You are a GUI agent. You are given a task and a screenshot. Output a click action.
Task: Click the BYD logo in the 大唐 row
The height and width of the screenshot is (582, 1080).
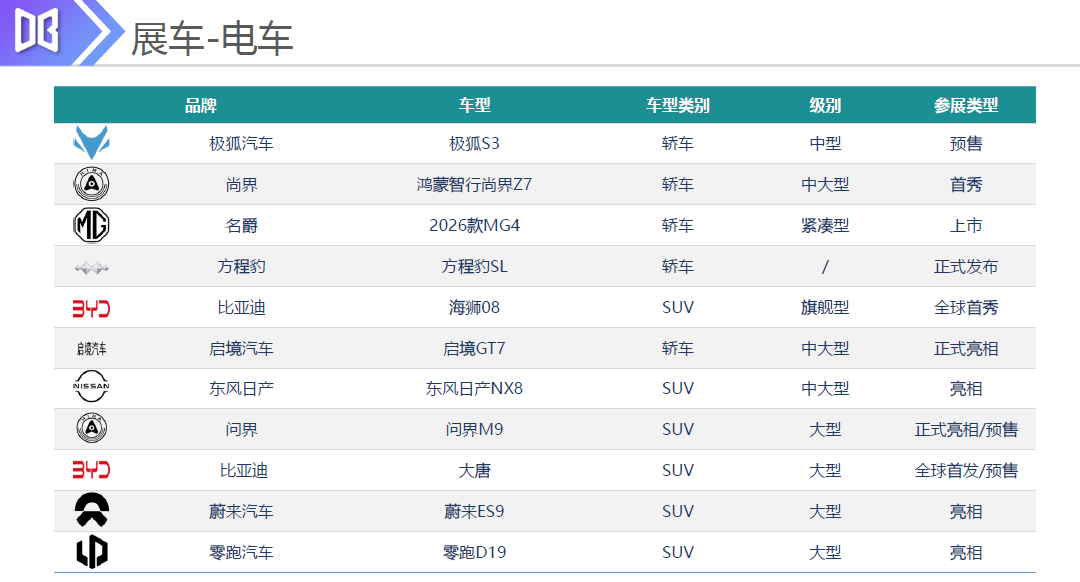pos(91,470)
